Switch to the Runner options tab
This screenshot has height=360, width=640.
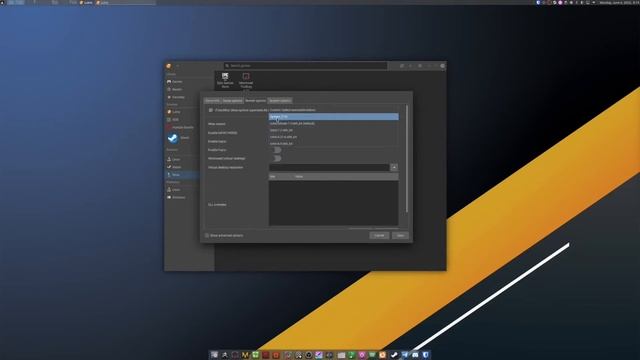click(256, 100)
